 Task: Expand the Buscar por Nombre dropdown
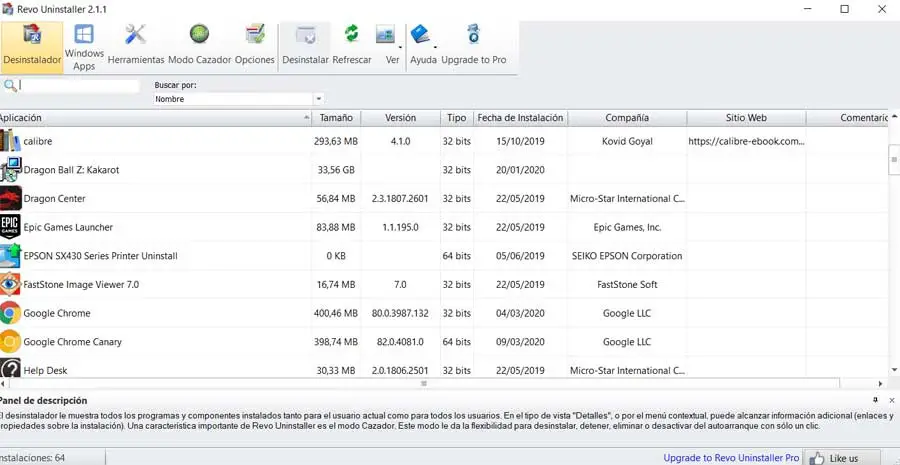click(319, 99)
